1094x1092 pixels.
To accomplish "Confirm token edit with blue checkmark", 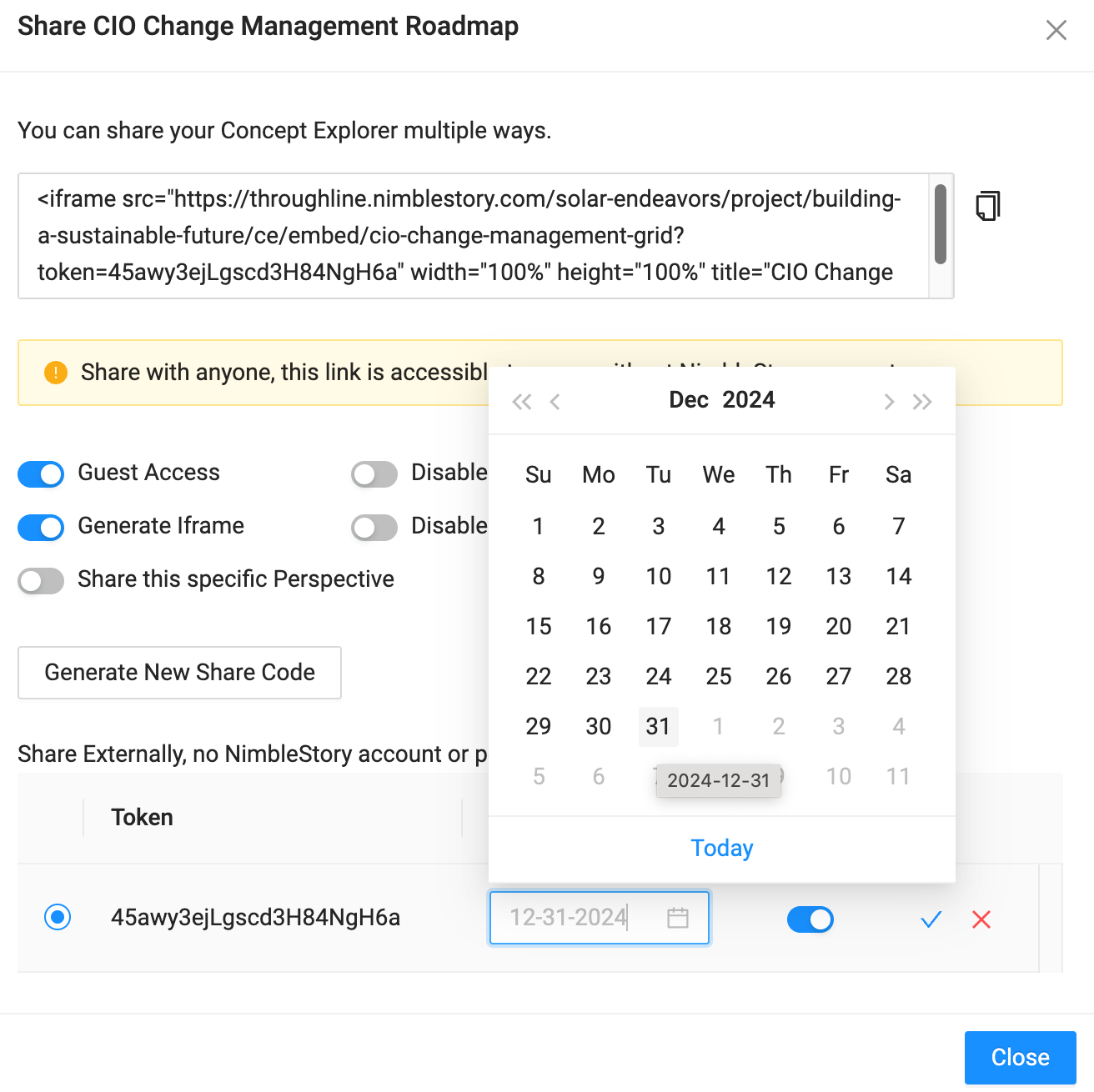I will tap(931, 919).
